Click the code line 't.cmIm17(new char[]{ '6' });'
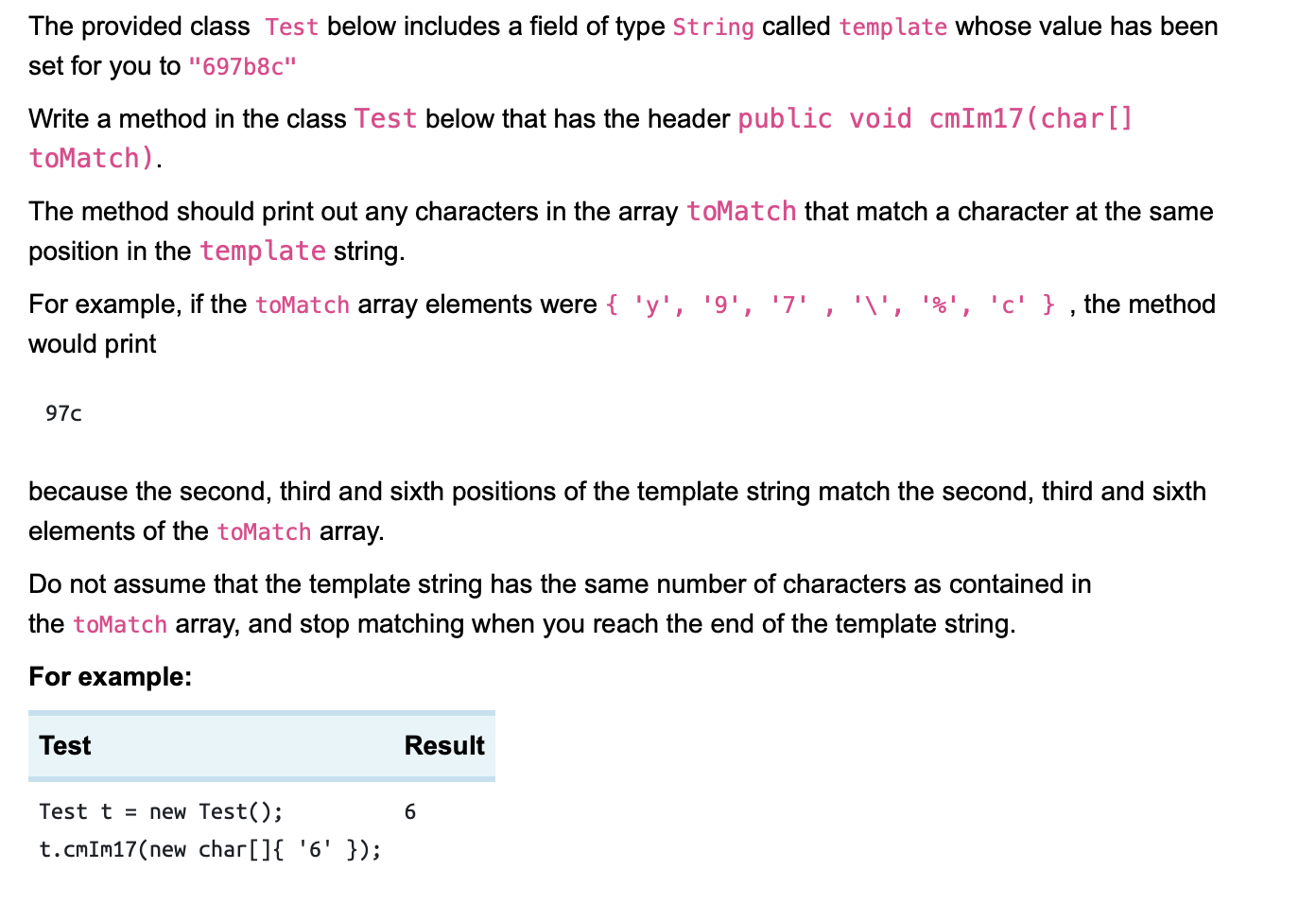Screen dimensions: 1316x904 pyautogui.click(x=210, y=850)
